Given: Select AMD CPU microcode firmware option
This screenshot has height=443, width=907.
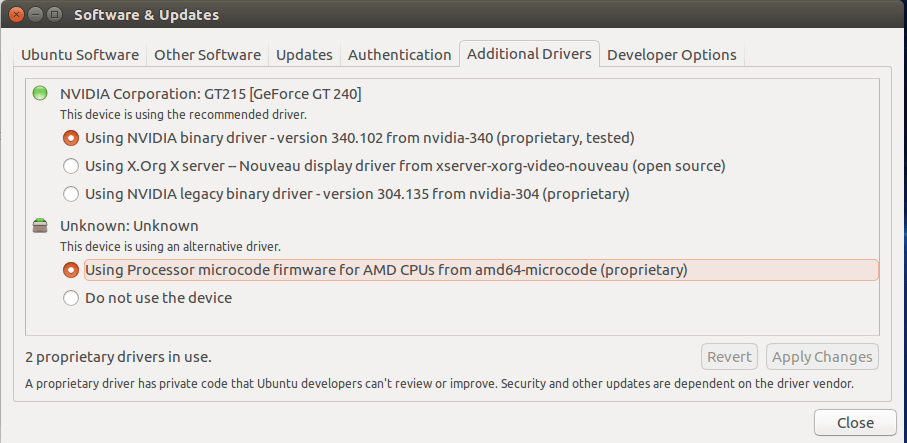Looking at the screenshot, I should pyautogui.click(x=71, y=270).
